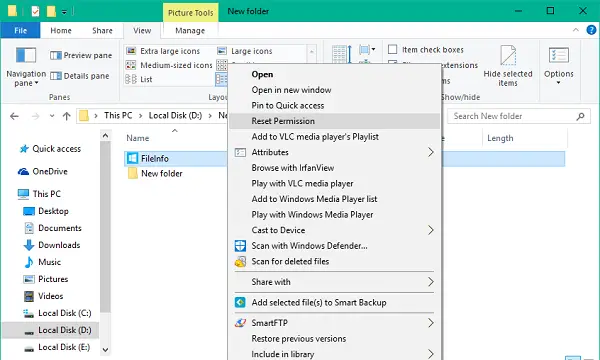Image resolution: width=600 pixels, height=360 pixels.
Task: Switch to the View tab
Action: [142, 30]
